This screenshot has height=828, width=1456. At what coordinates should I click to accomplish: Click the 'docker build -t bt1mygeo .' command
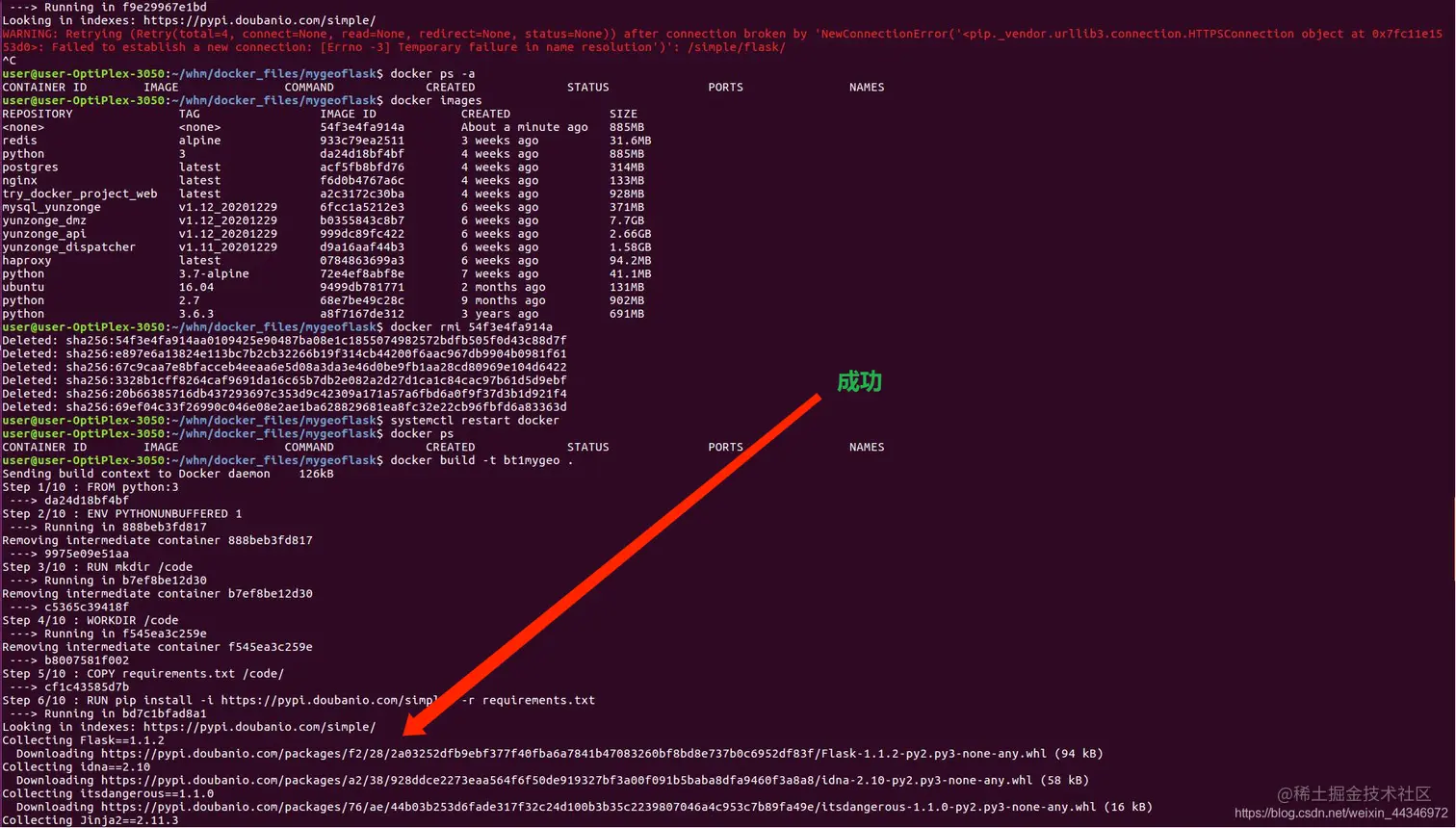[x=481, y=461]
